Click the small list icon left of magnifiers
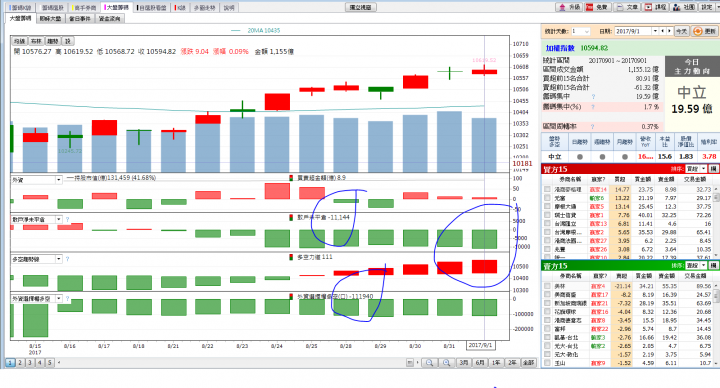This screenshot has width=720, height=388. [410, 363]
